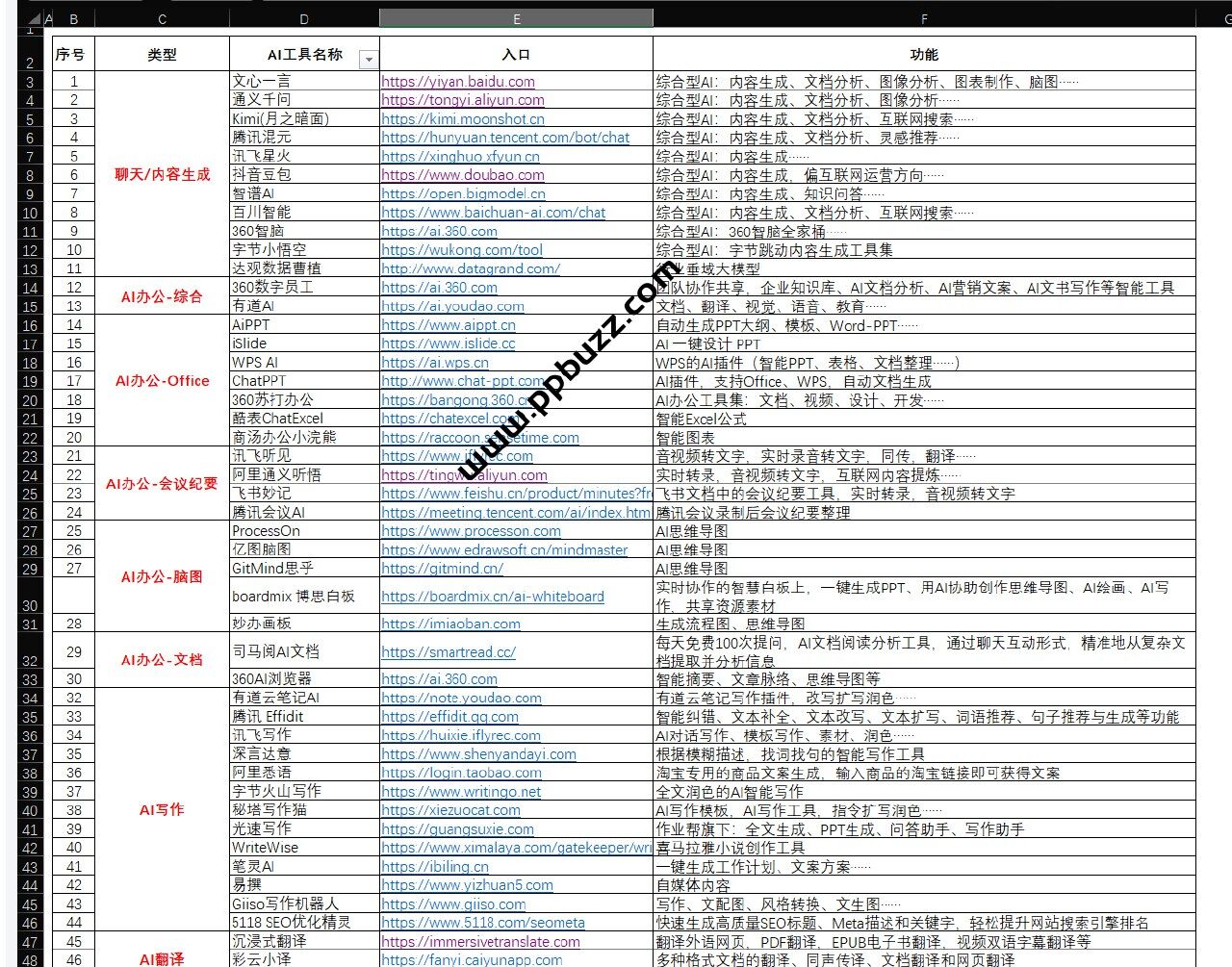Open the huixie.iflyrec.com link

tap(461, 735)
